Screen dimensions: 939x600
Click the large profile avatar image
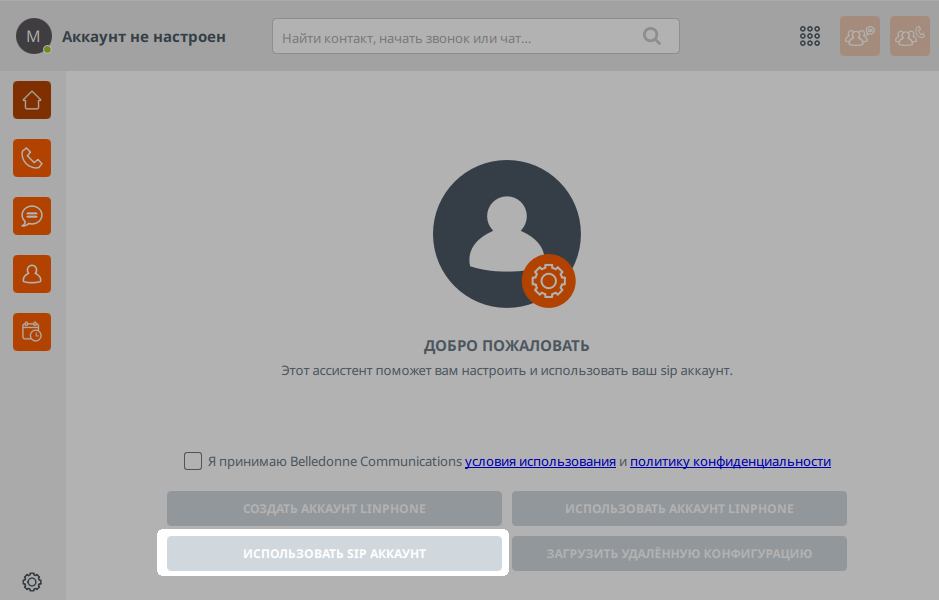point(507,234)
